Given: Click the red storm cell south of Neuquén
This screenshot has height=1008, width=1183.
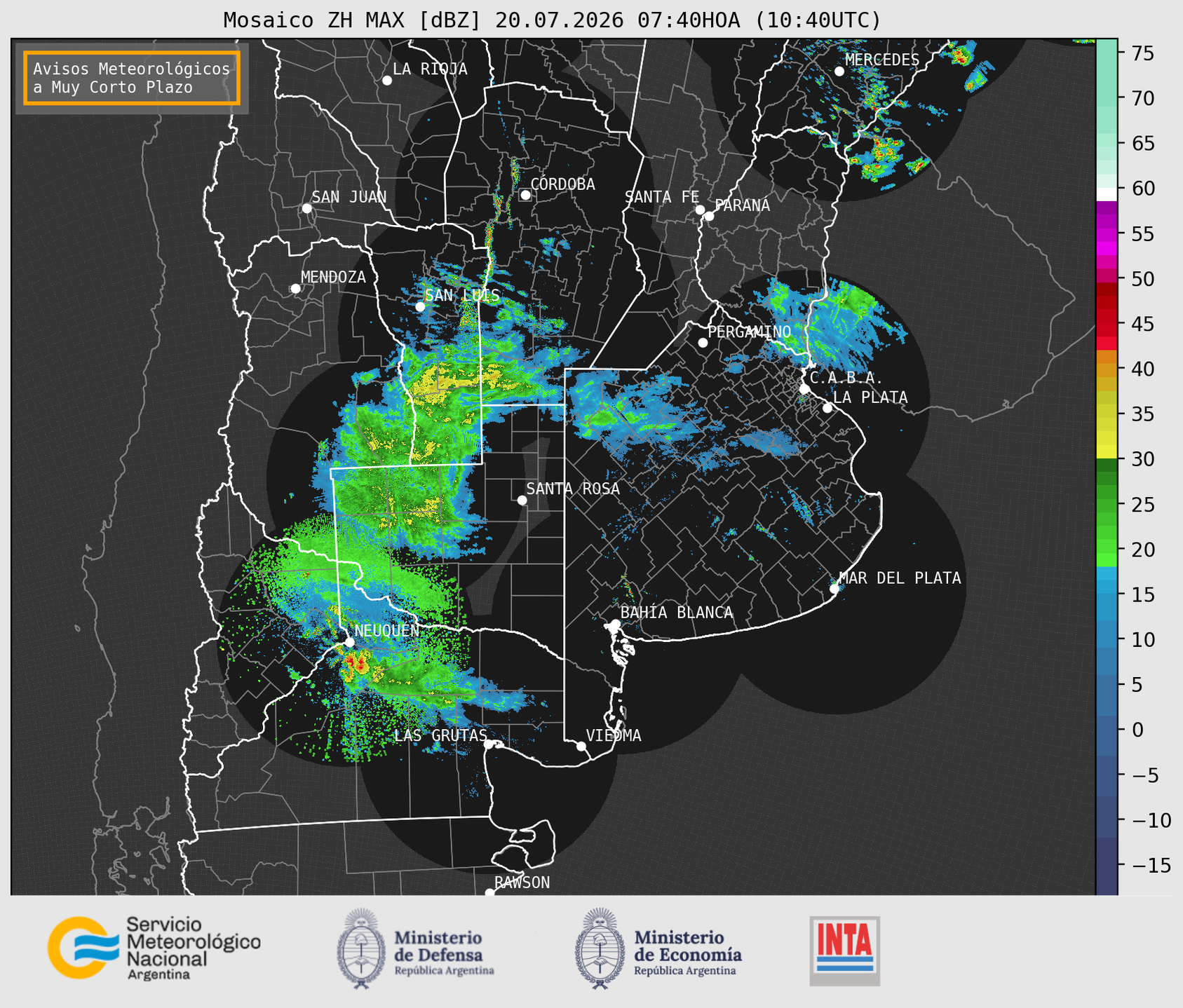Looking at the screenshot, I should [x=356, y=662].
